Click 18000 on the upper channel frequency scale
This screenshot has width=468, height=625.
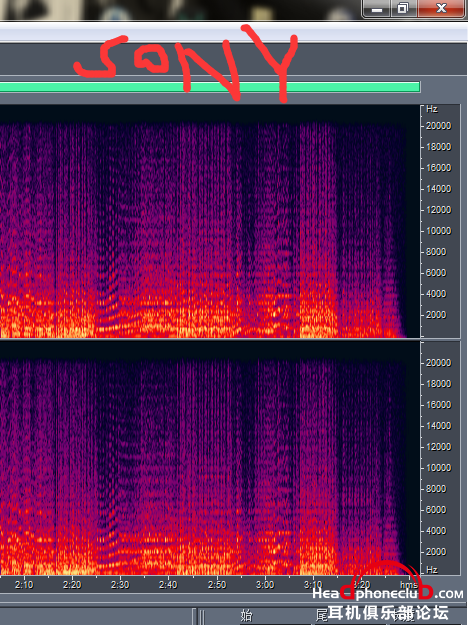tap(439, 147)
